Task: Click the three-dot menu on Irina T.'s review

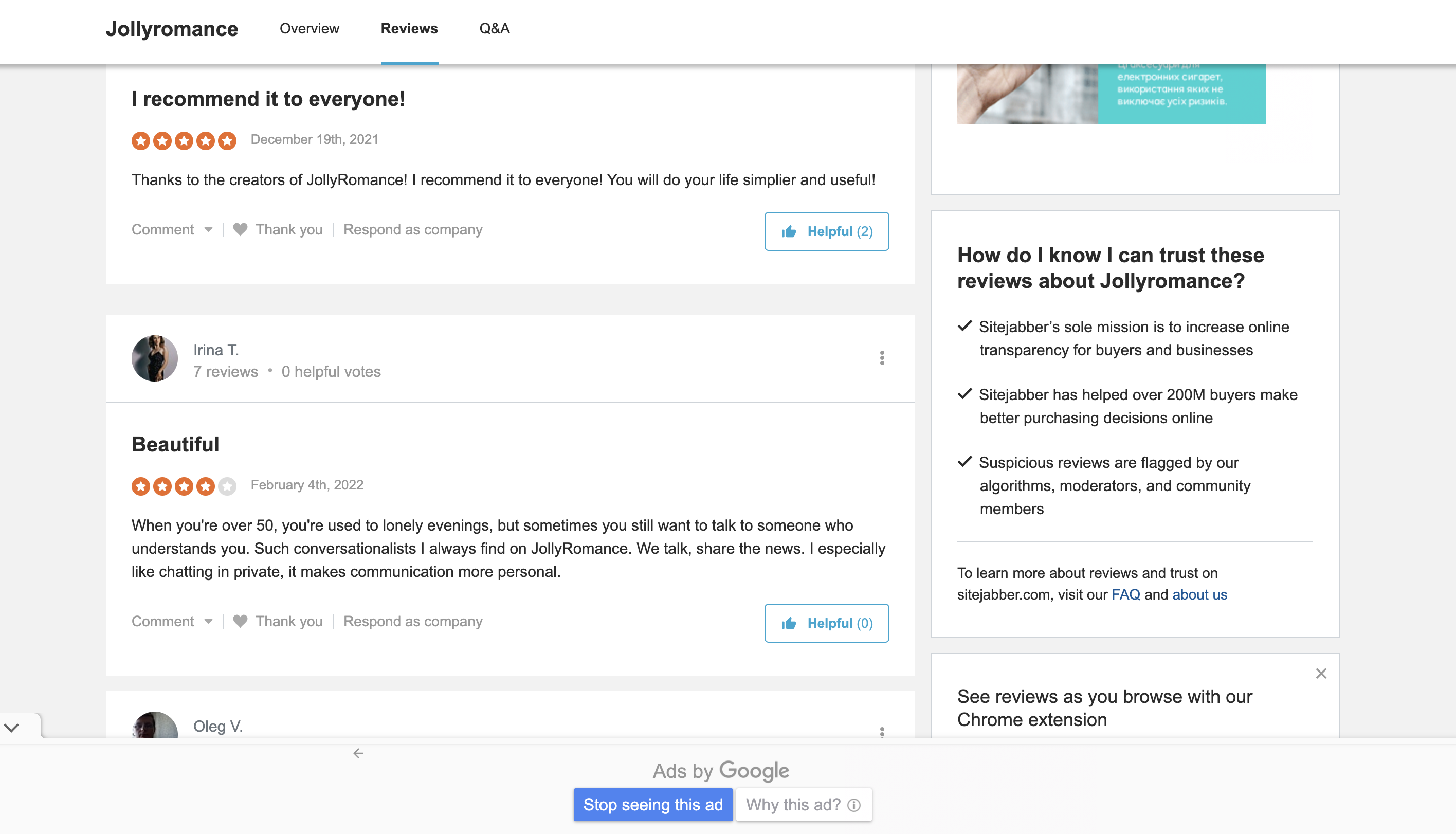Action: click(882, 358)
